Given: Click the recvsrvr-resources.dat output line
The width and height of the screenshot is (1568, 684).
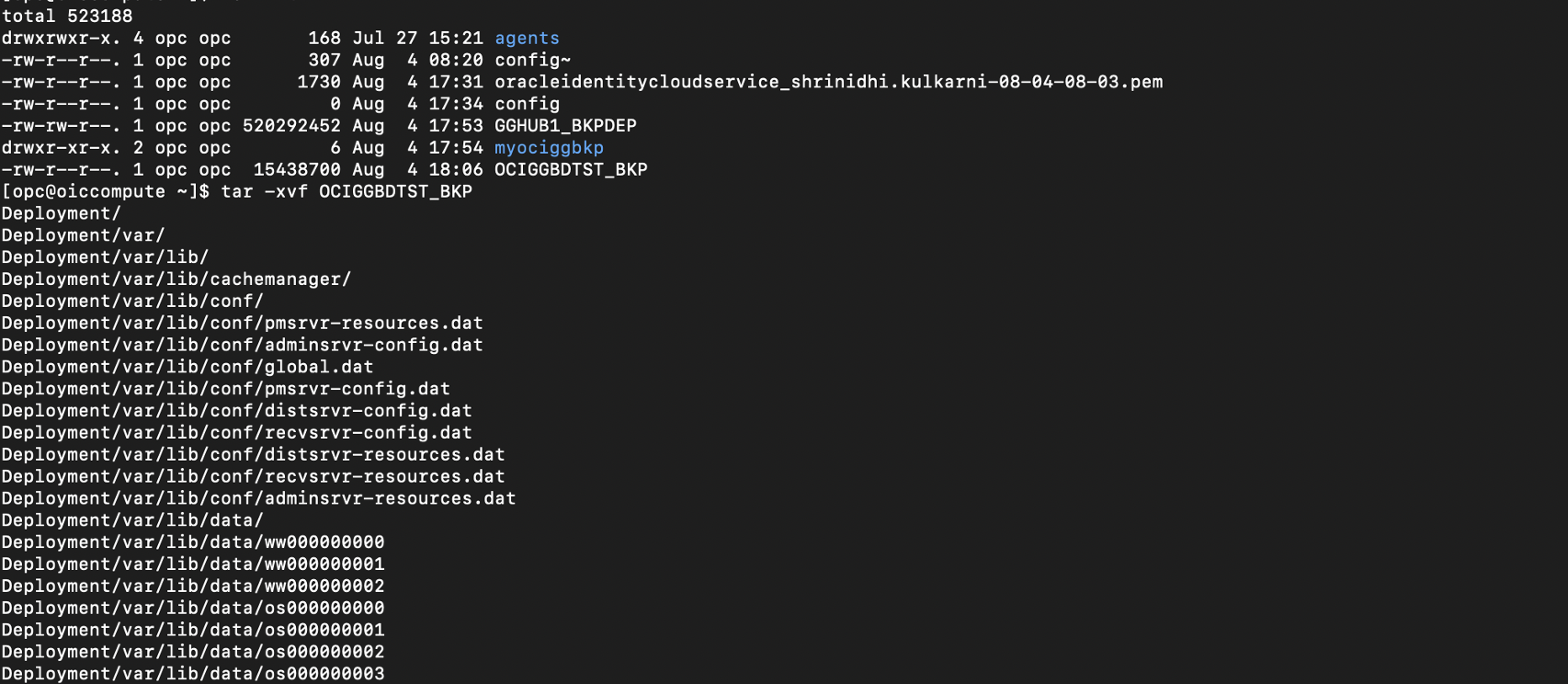Looking at the screenshot, I should click(253, 476).
